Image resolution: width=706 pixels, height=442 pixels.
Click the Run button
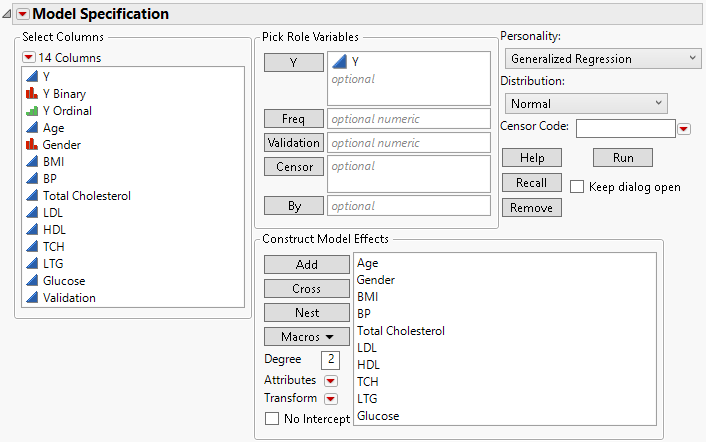[x=623, y=158]
